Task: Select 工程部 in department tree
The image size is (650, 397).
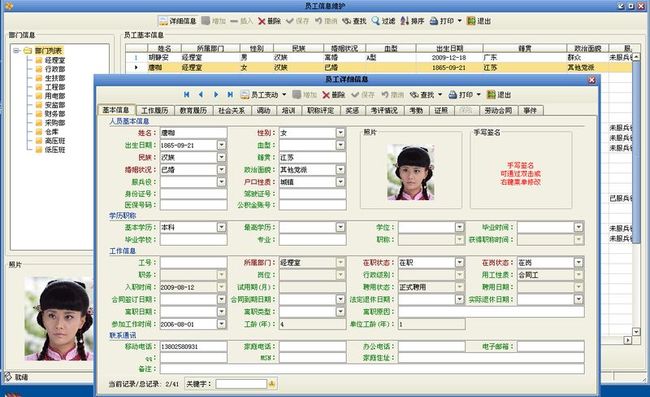Action: click(x=55, y=87)
